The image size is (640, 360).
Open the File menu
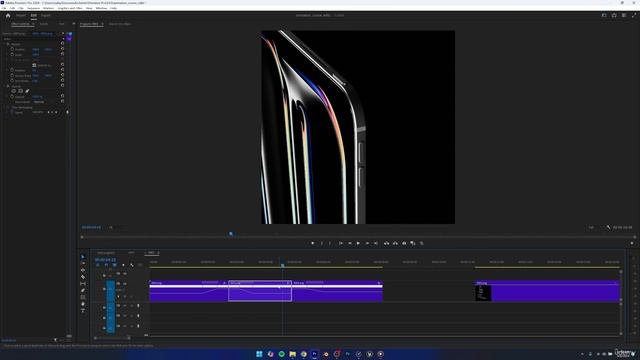[4, 8]
